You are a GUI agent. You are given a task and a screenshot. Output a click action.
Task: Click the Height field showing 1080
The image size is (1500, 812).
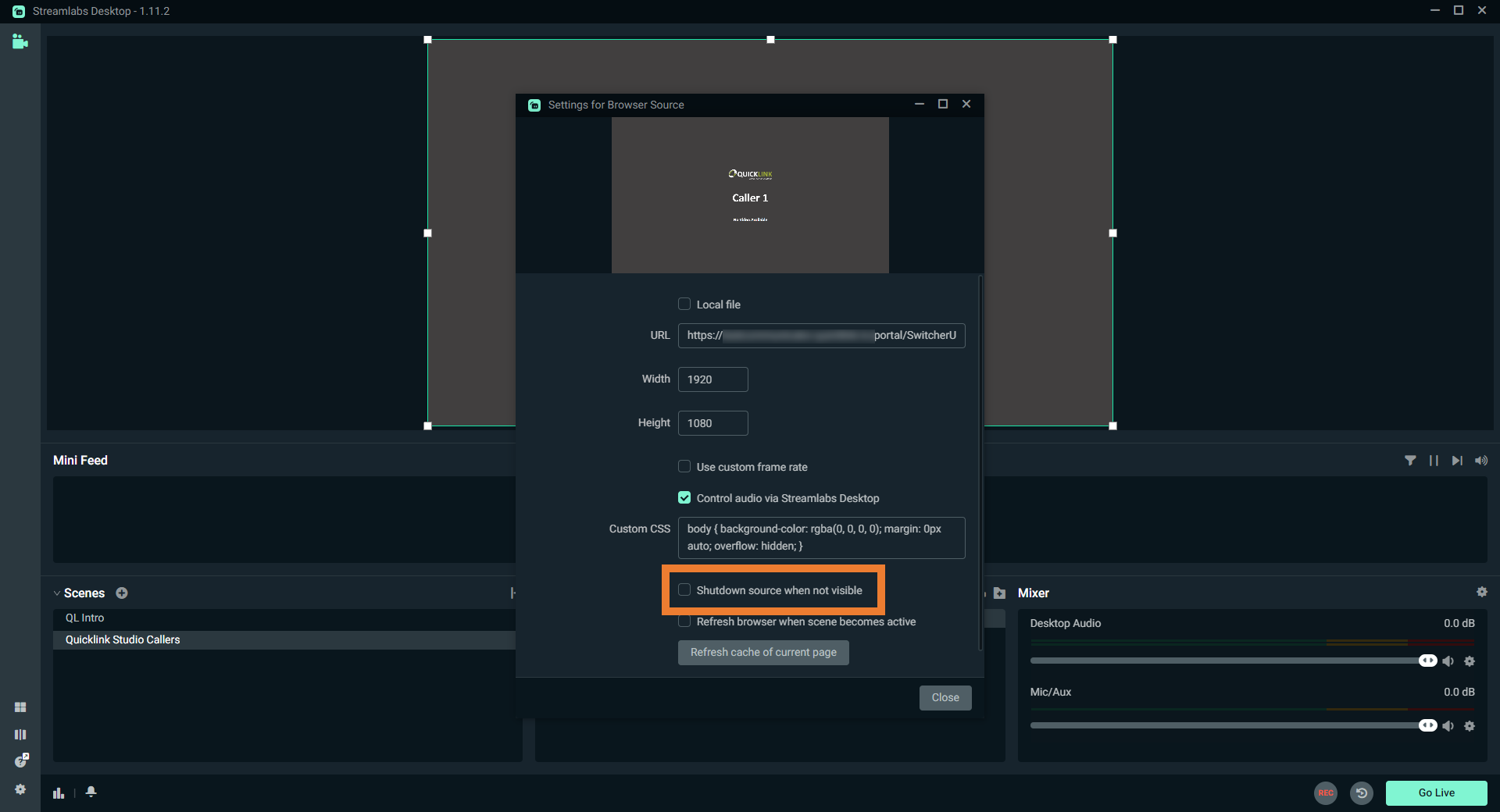[713, 423]
